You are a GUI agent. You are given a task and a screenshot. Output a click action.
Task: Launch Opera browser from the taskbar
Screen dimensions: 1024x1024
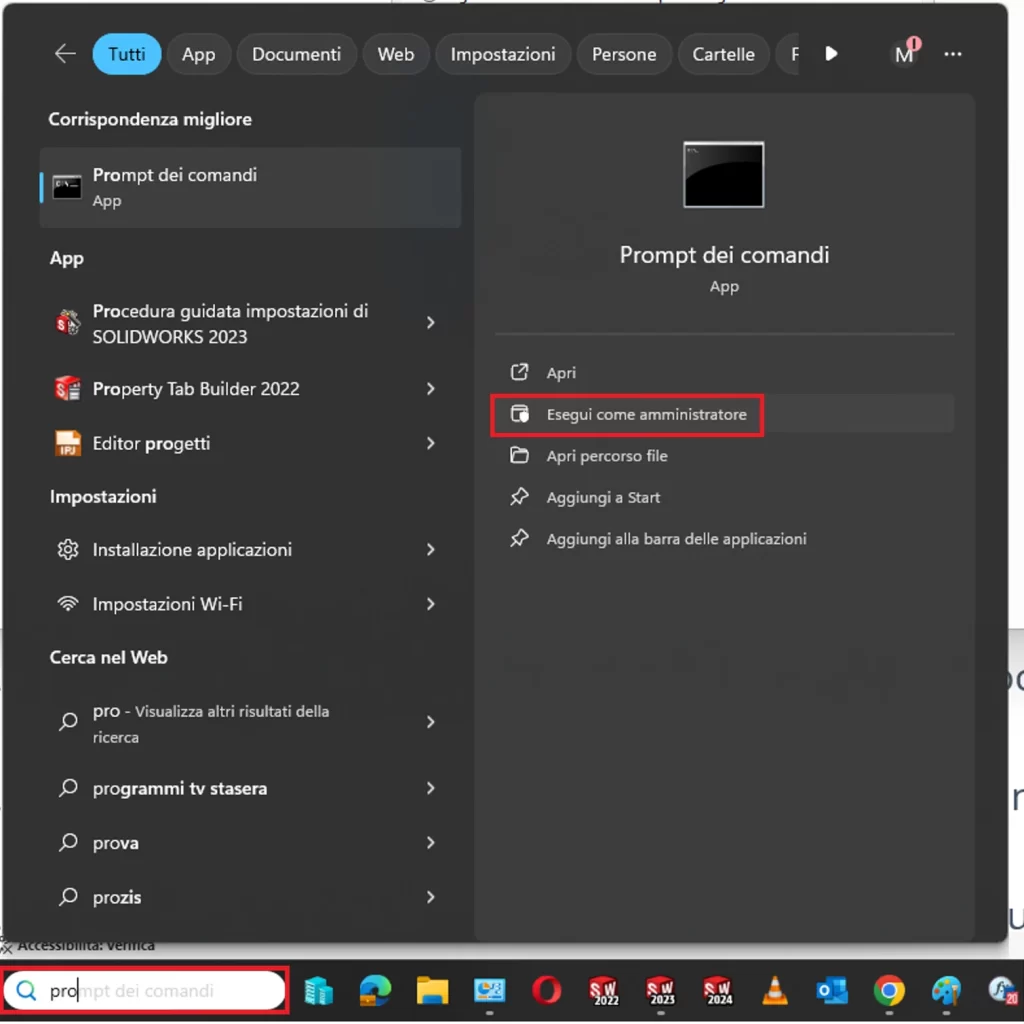pos(546,990)
